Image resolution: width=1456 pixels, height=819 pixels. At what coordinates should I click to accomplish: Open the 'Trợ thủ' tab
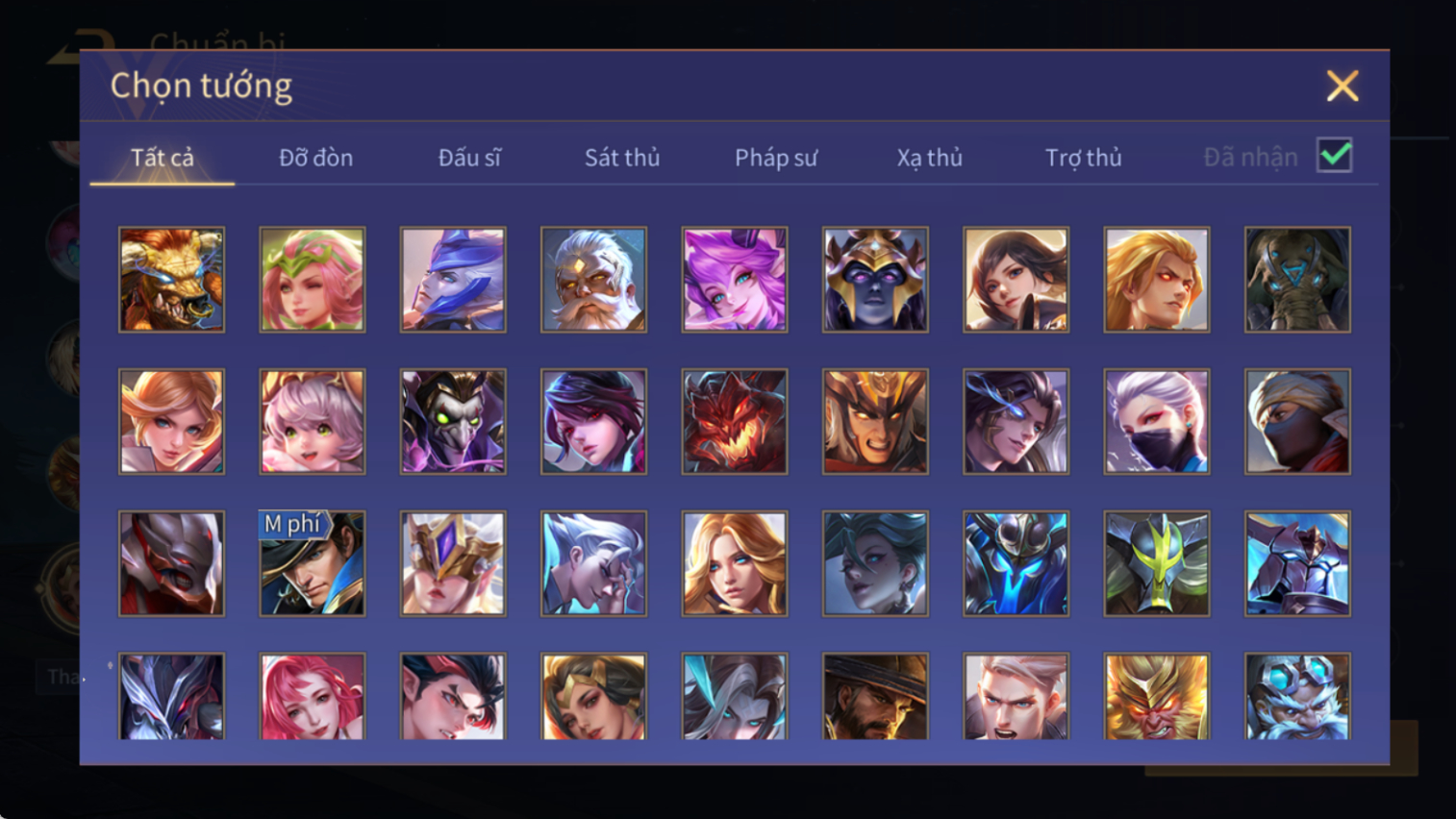point(1084,158)
